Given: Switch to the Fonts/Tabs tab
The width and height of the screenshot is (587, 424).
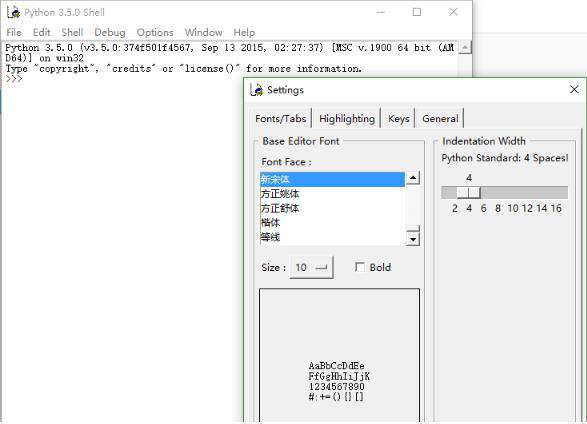Looking at the screenshot, I should tap(281, 119).
